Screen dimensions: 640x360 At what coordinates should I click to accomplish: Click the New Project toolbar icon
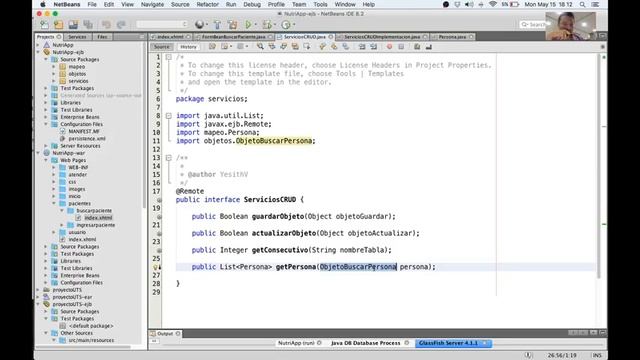[58, 25]
